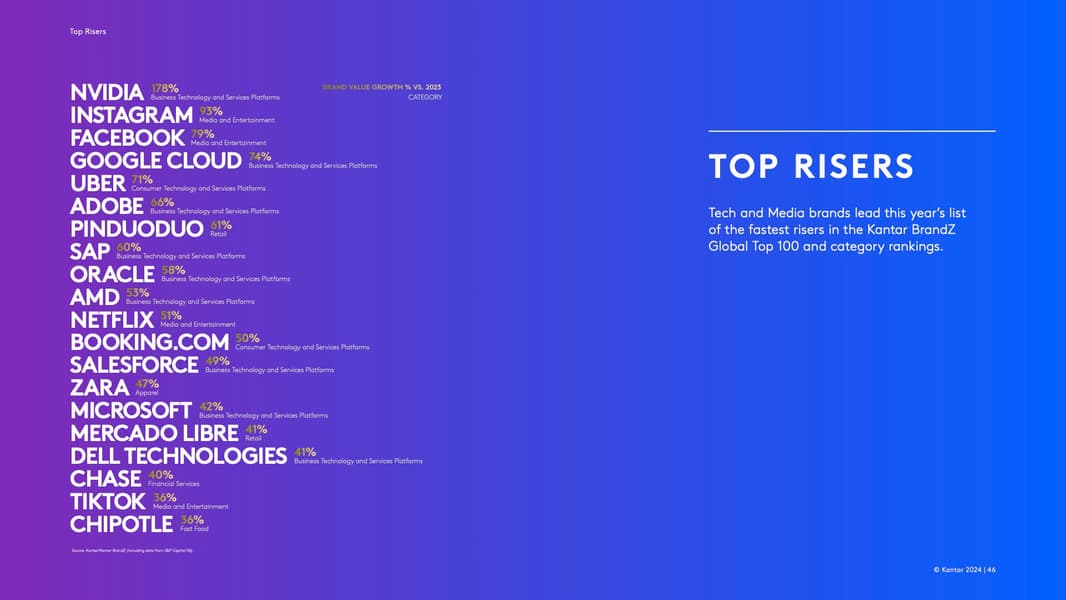Click the INSTAGRAM brand name
This screenshot has width=1066, height=600.
pyautogui.click(x=131, y=115)
